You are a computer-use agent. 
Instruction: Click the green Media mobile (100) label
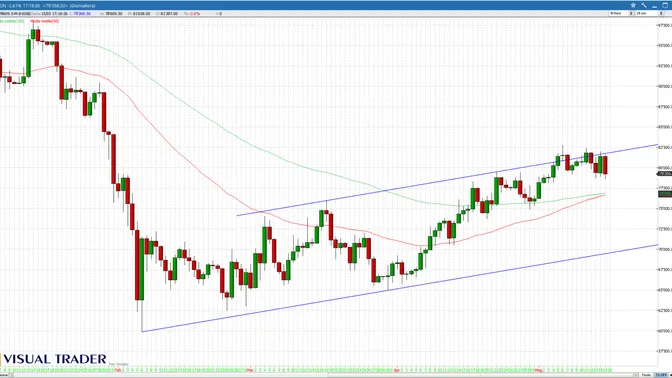12,21
